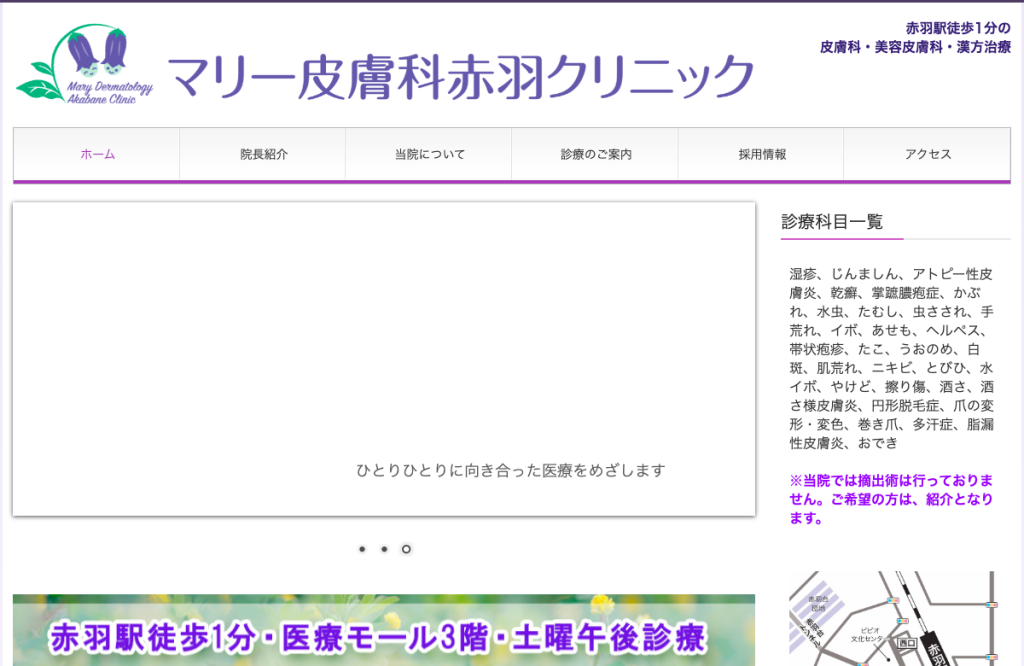Click the slideshow image area
The image size is (1024, 666).
[384, 359]
